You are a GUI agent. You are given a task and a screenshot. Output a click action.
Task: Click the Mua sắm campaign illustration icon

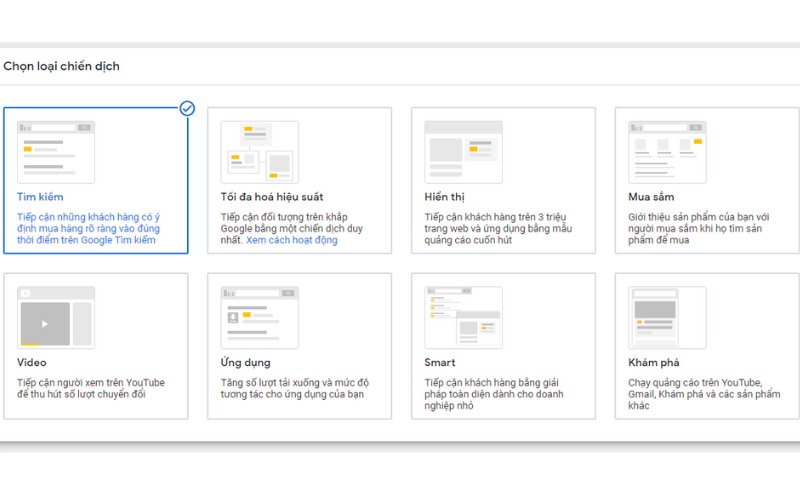pos(667,152)
